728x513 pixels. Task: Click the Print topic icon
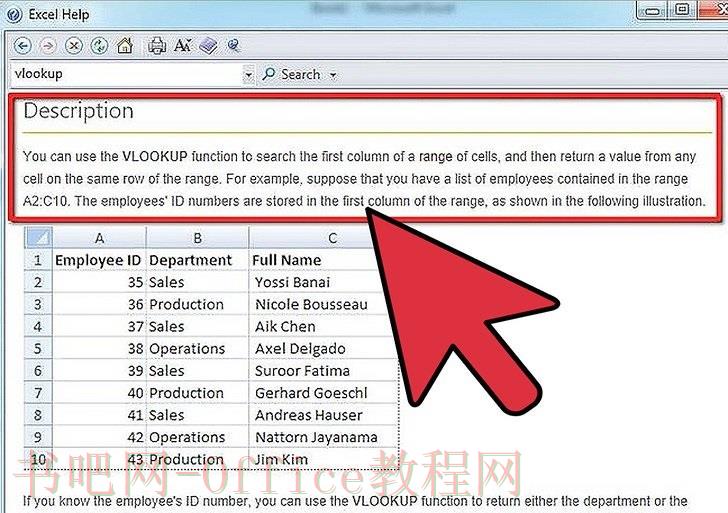coord(157,45)
